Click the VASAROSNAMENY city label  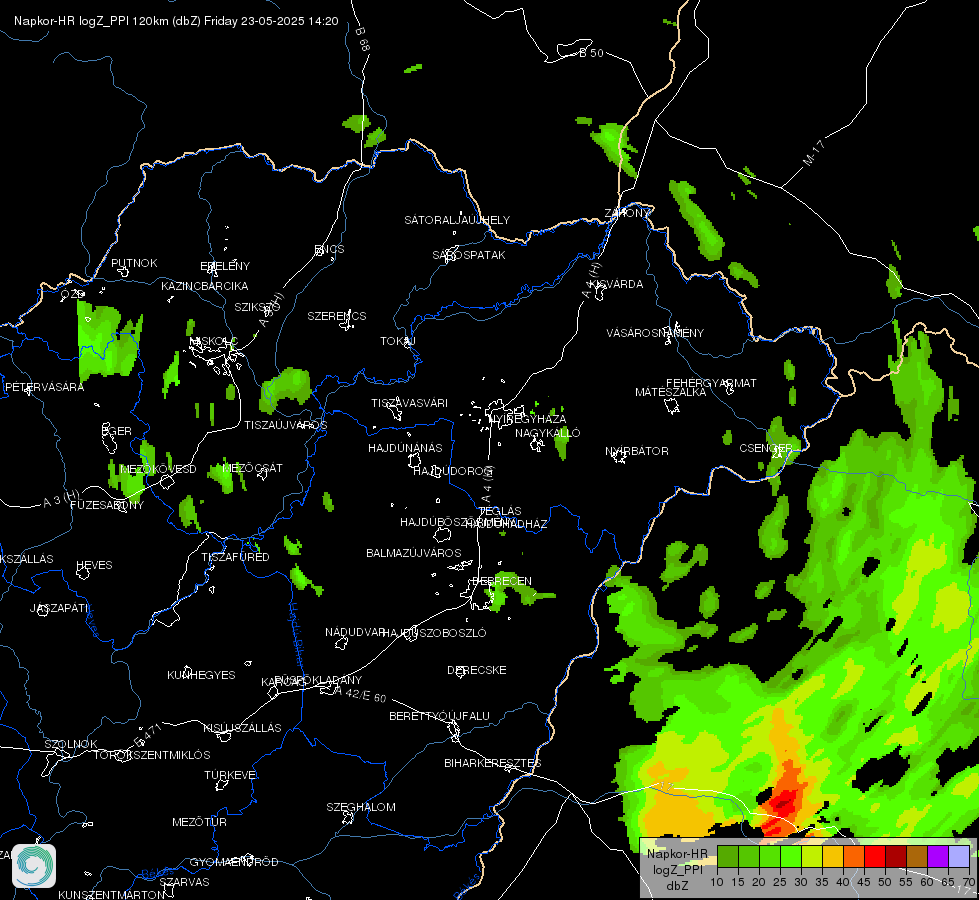tap(655, 333)
